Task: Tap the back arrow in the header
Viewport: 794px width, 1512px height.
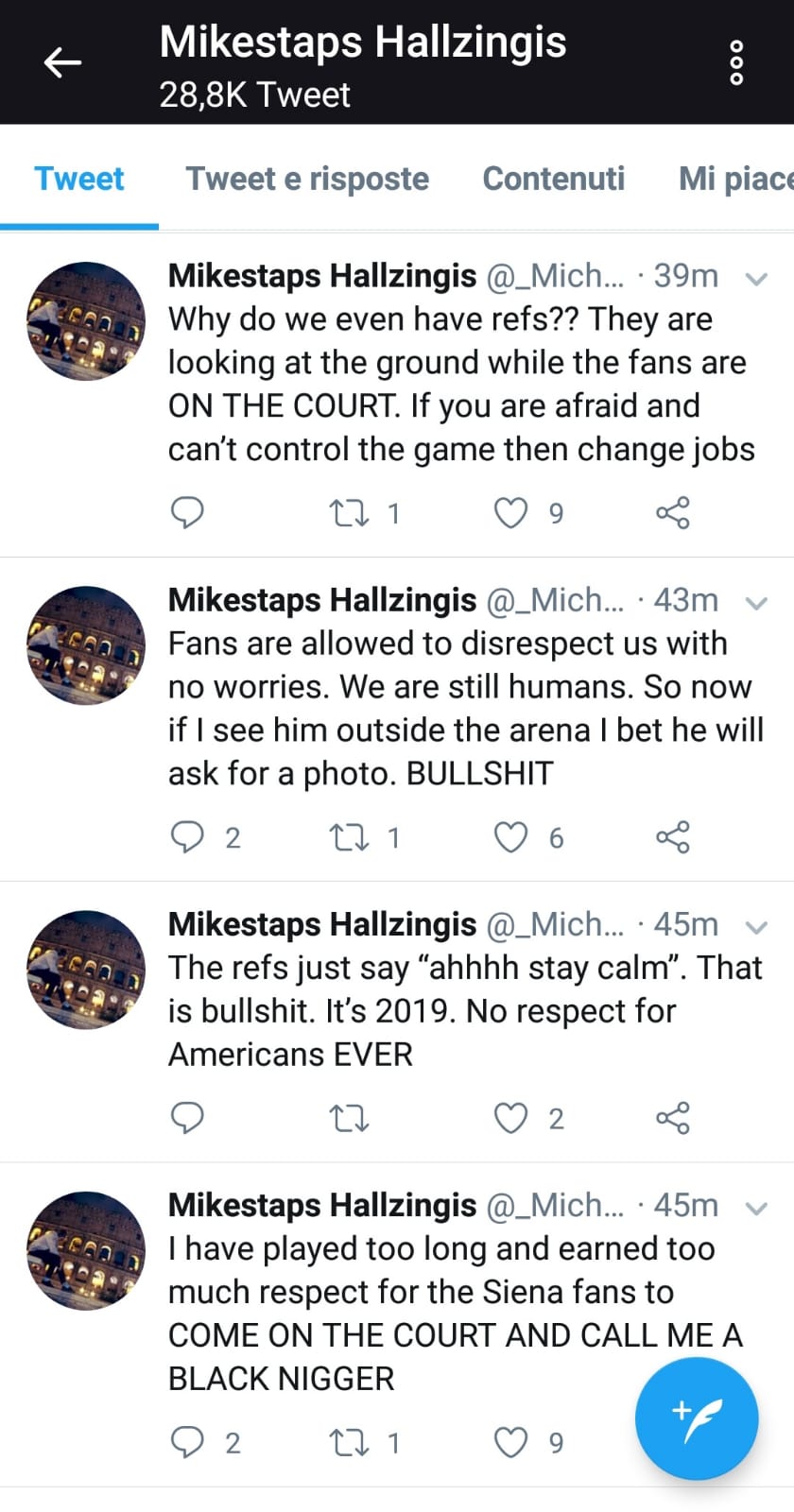Action: click(x=63, y=62)
